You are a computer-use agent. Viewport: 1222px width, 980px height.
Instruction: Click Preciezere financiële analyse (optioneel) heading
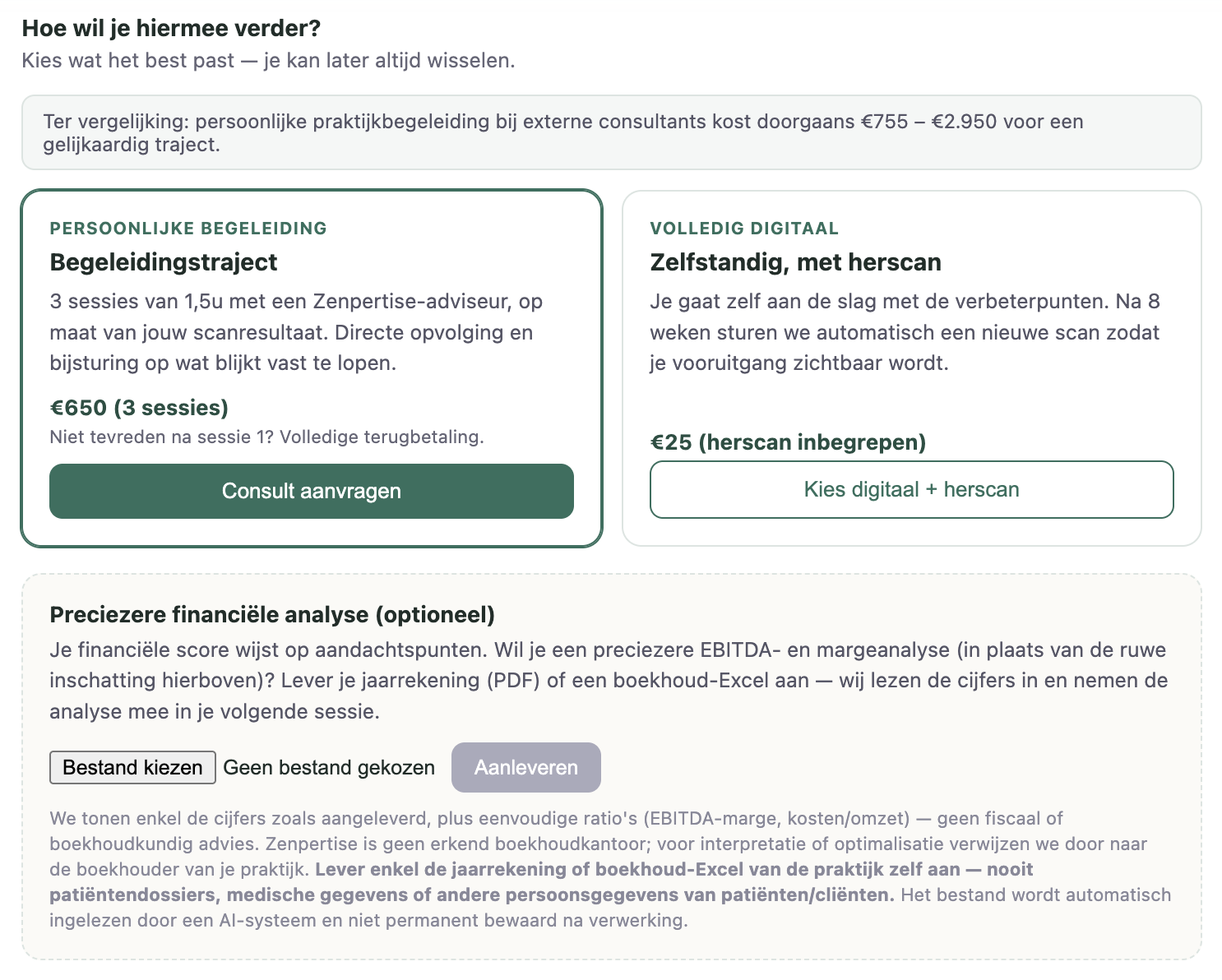tap(272, 615)
